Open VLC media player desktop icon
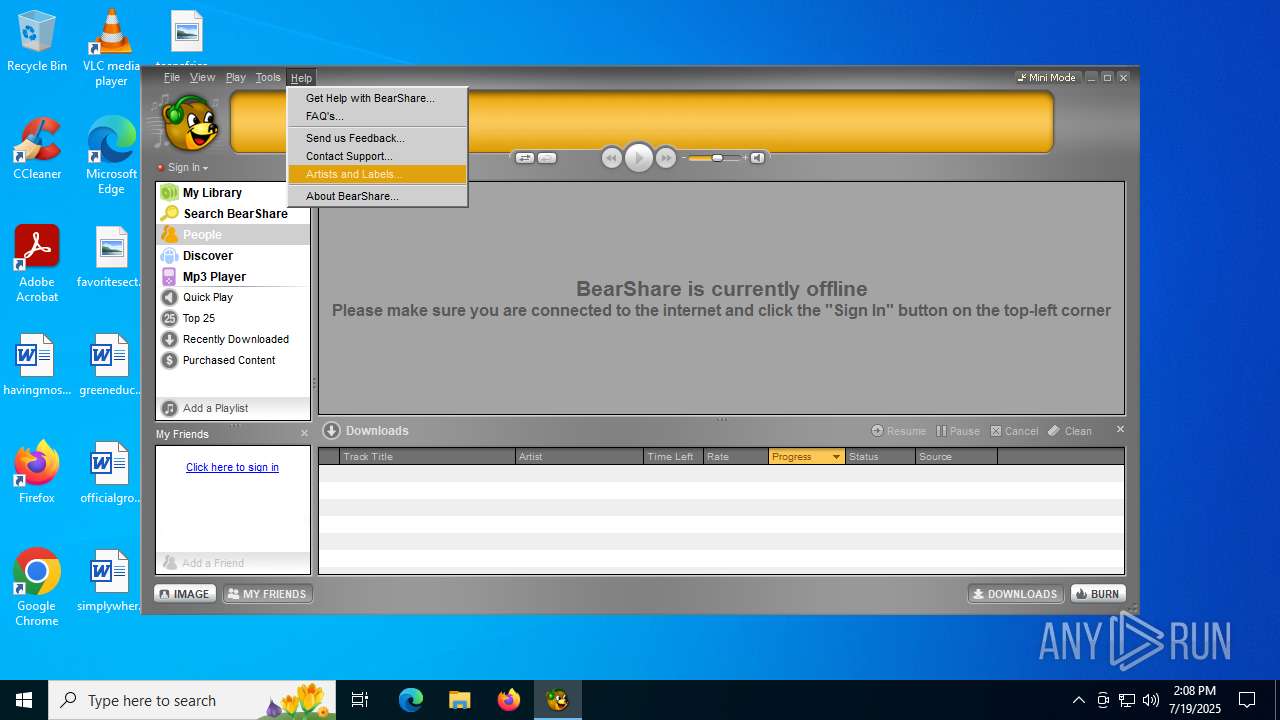The image size is (1280, 720). tap(111, 48)
